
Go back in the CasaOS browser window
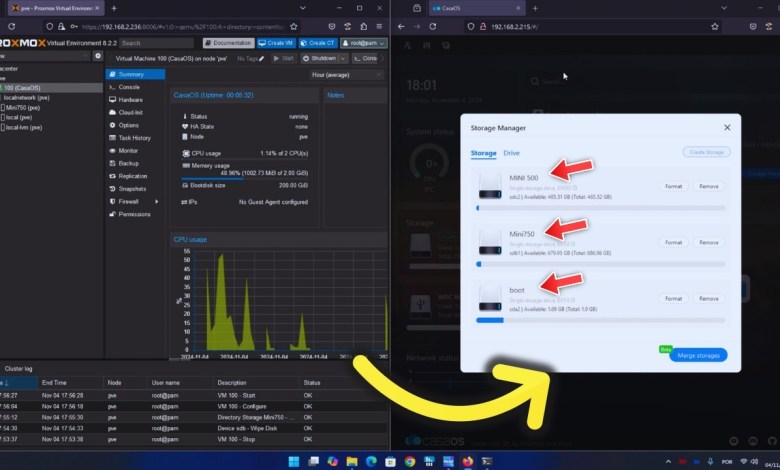(x=401, y=27)
